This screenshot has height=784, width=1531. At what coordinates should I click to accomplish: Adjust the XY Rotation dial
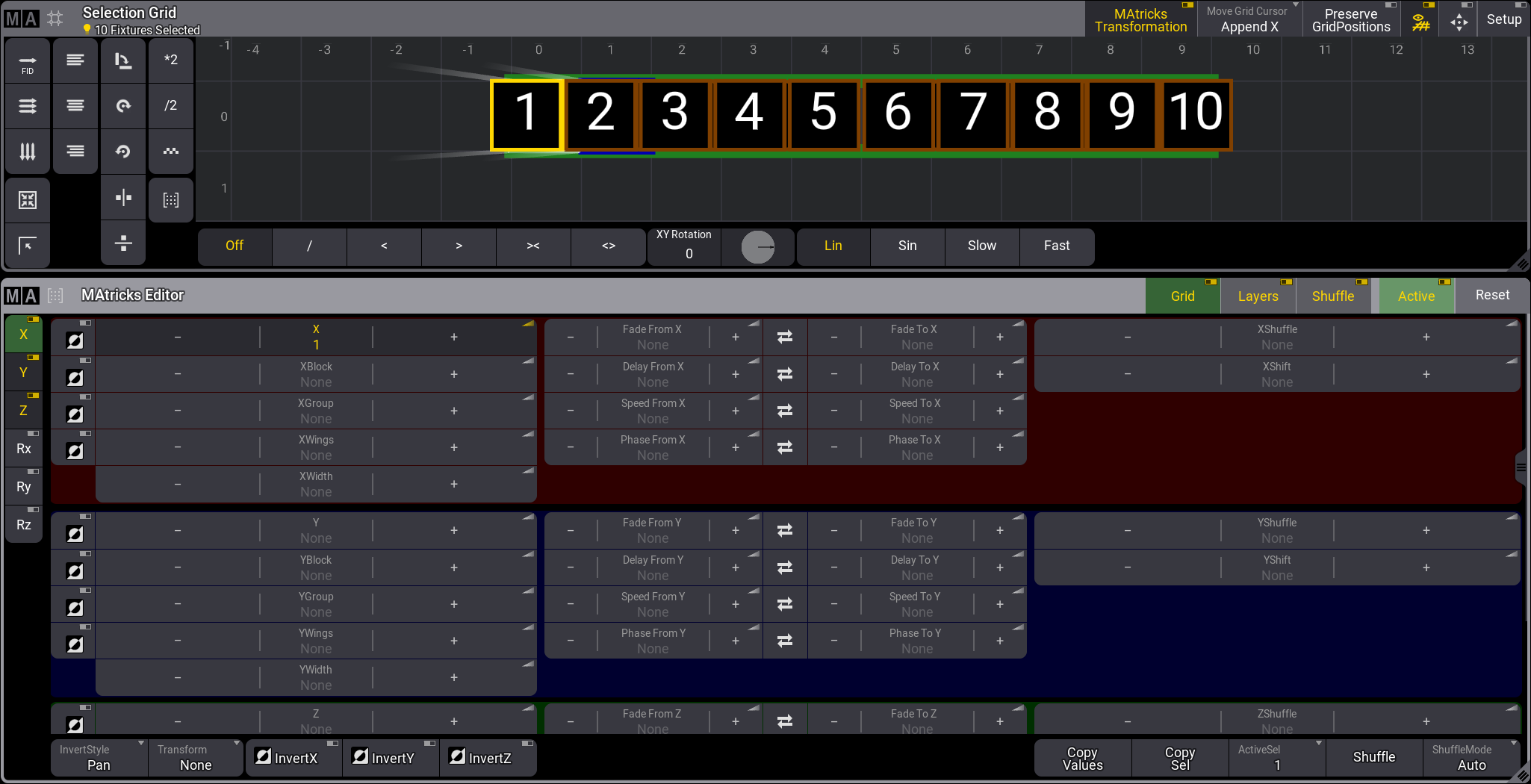758,247
